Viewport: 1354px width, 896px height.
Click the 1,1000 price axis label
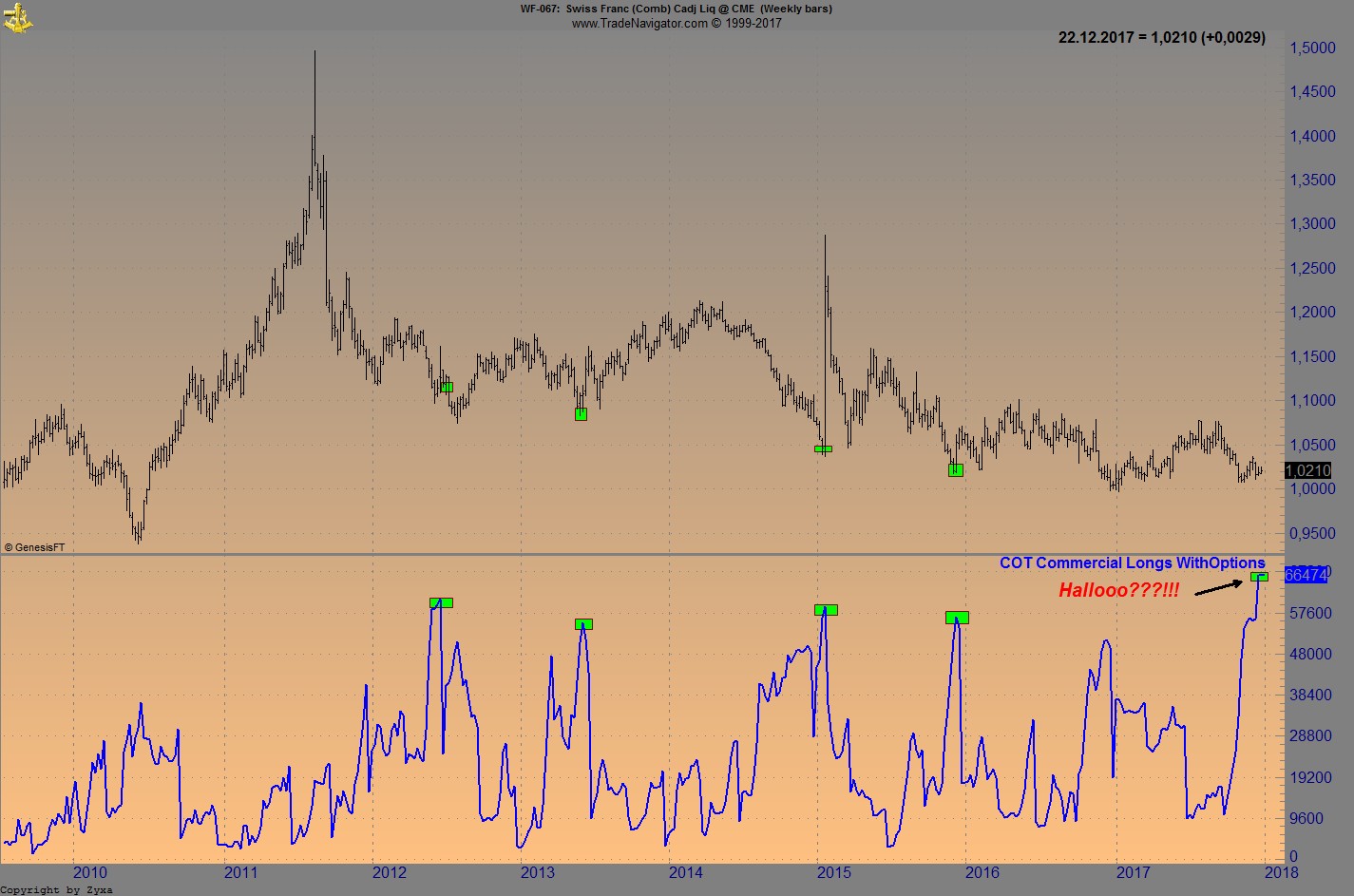(x=1312, y=401)
